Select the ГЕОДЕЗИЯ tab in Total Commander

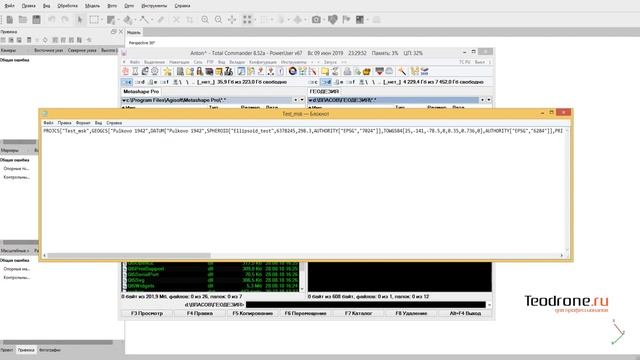324,91
